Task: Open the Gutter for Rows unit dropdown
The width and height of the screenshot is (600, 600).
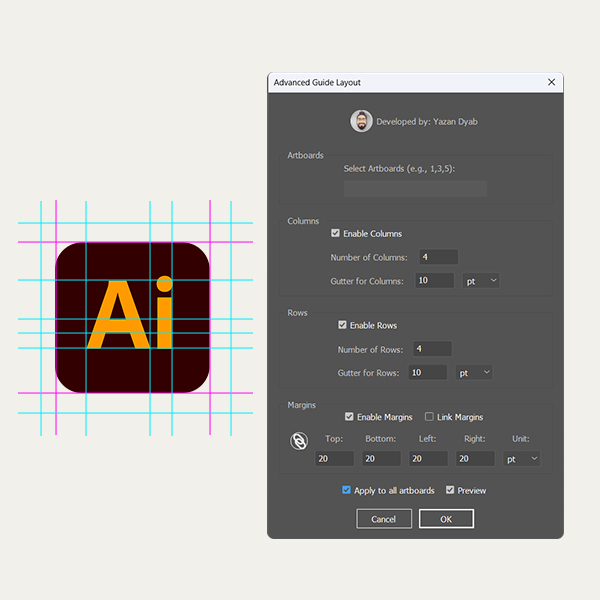Action: (474, 373)
